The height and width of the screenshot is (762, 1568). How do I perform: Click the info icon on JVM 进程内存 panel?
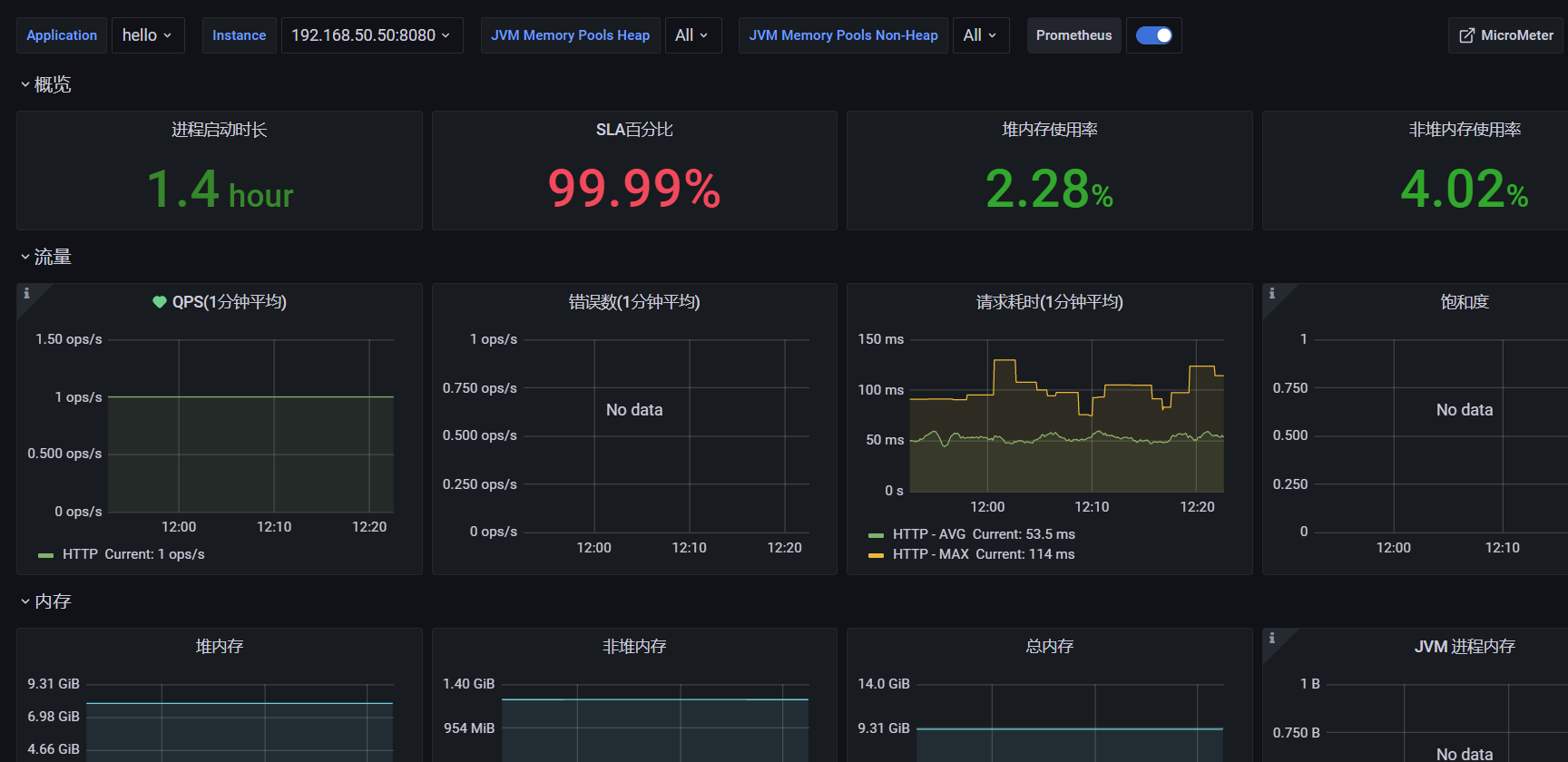point(1272,638)
